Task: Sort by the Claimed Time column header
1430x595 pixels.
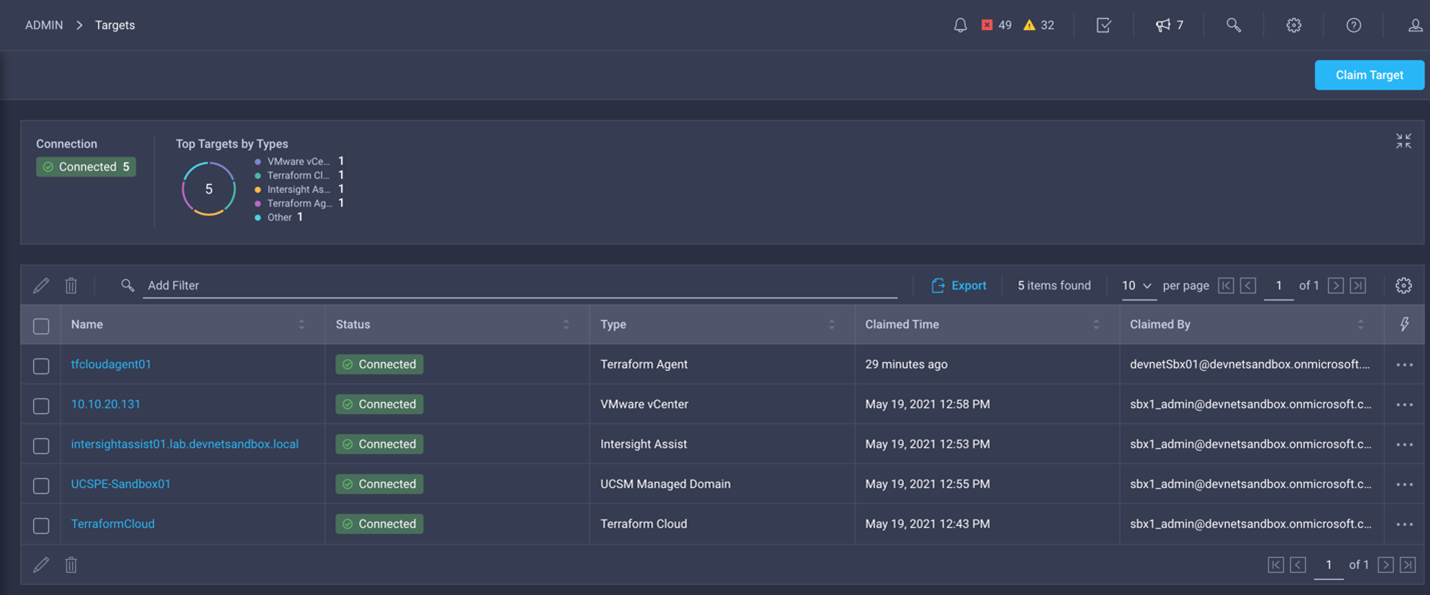Action: click(902, 325)
